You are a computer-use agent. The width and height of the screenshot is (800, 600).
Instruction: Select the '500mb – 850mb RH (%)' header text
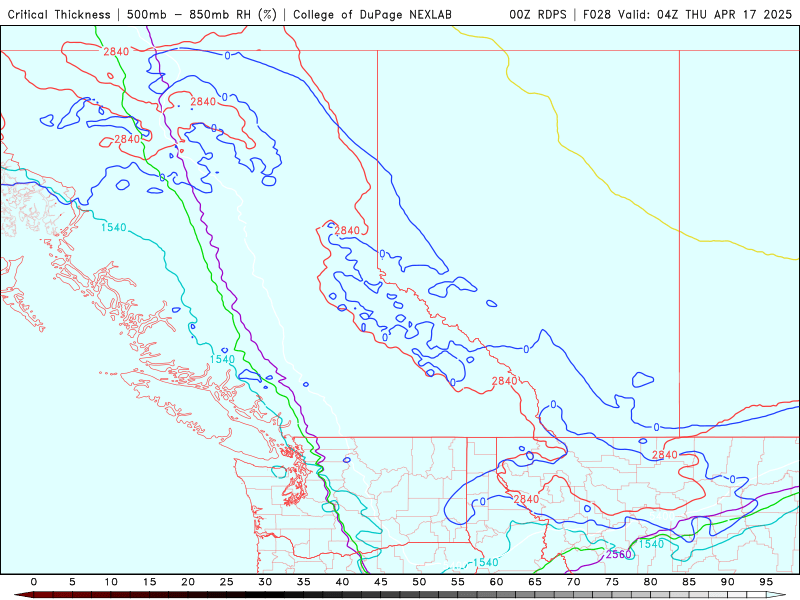click(202, 14)
